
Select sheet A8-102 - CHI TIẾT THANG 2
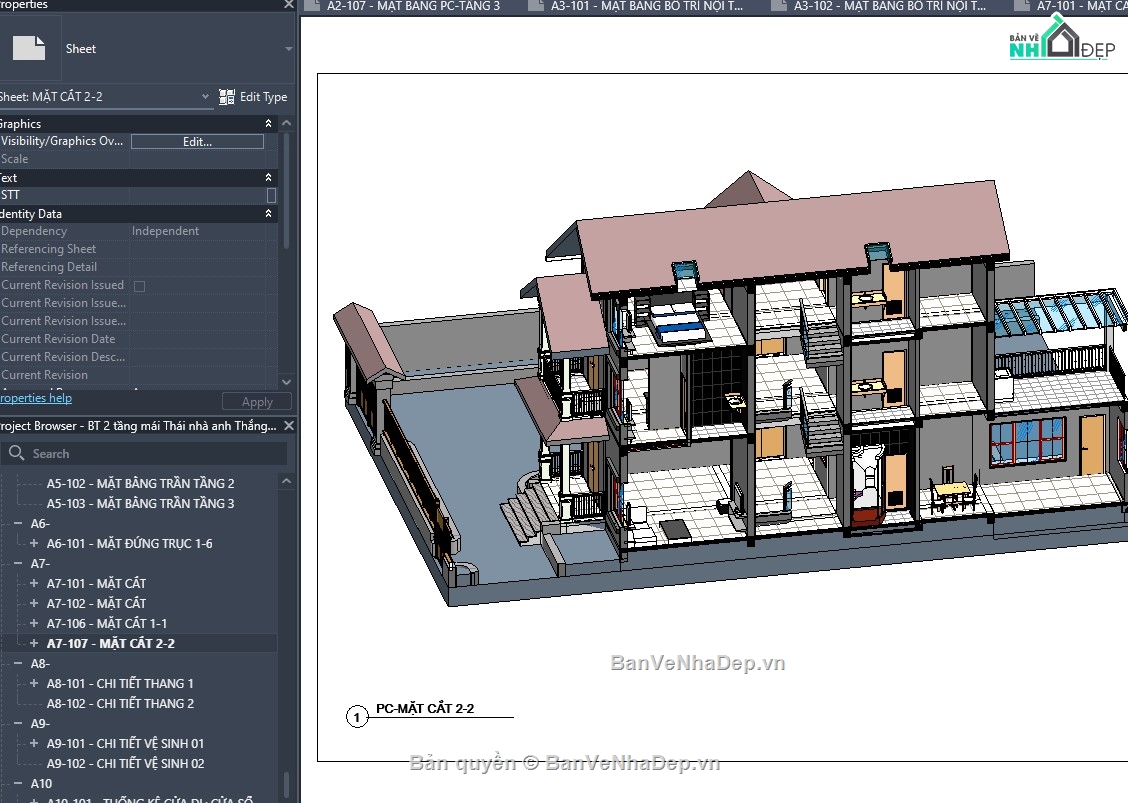tap(120, 704)
